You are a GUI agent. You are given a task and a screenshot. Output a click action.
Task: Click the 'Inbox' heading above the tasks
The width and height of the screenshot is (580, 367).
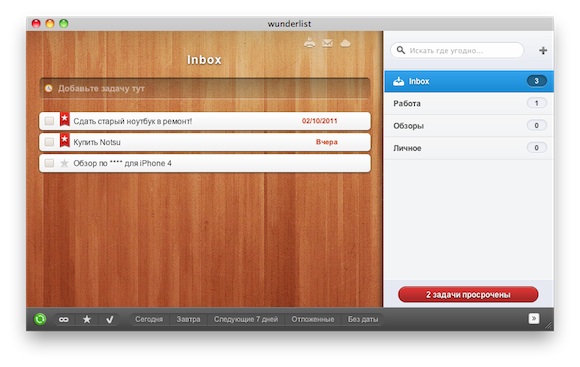[x=204, y=60]
